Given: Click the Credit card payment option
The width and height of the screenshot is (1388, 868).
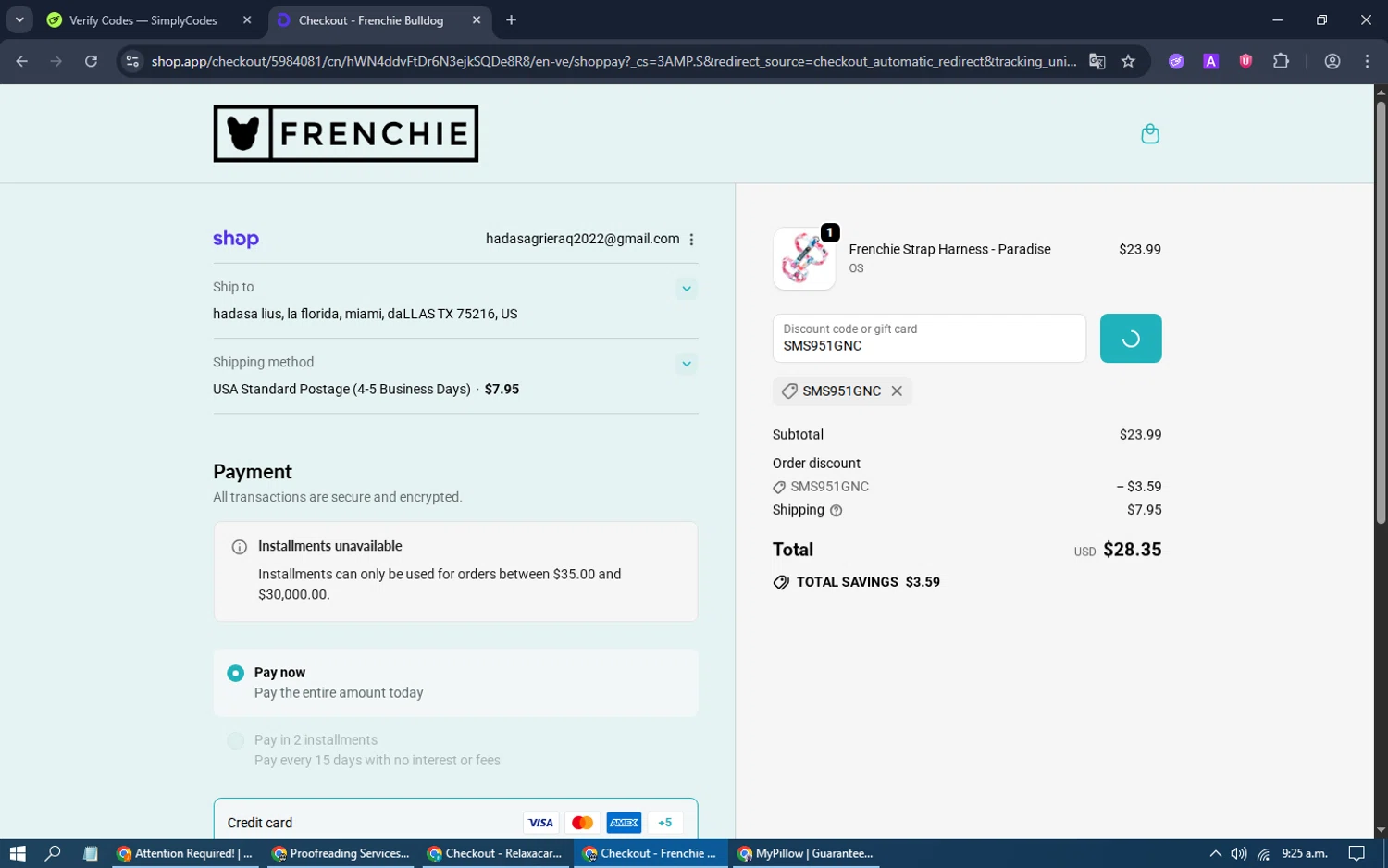Looking at the screenshot, I should (x=455, y=820).
